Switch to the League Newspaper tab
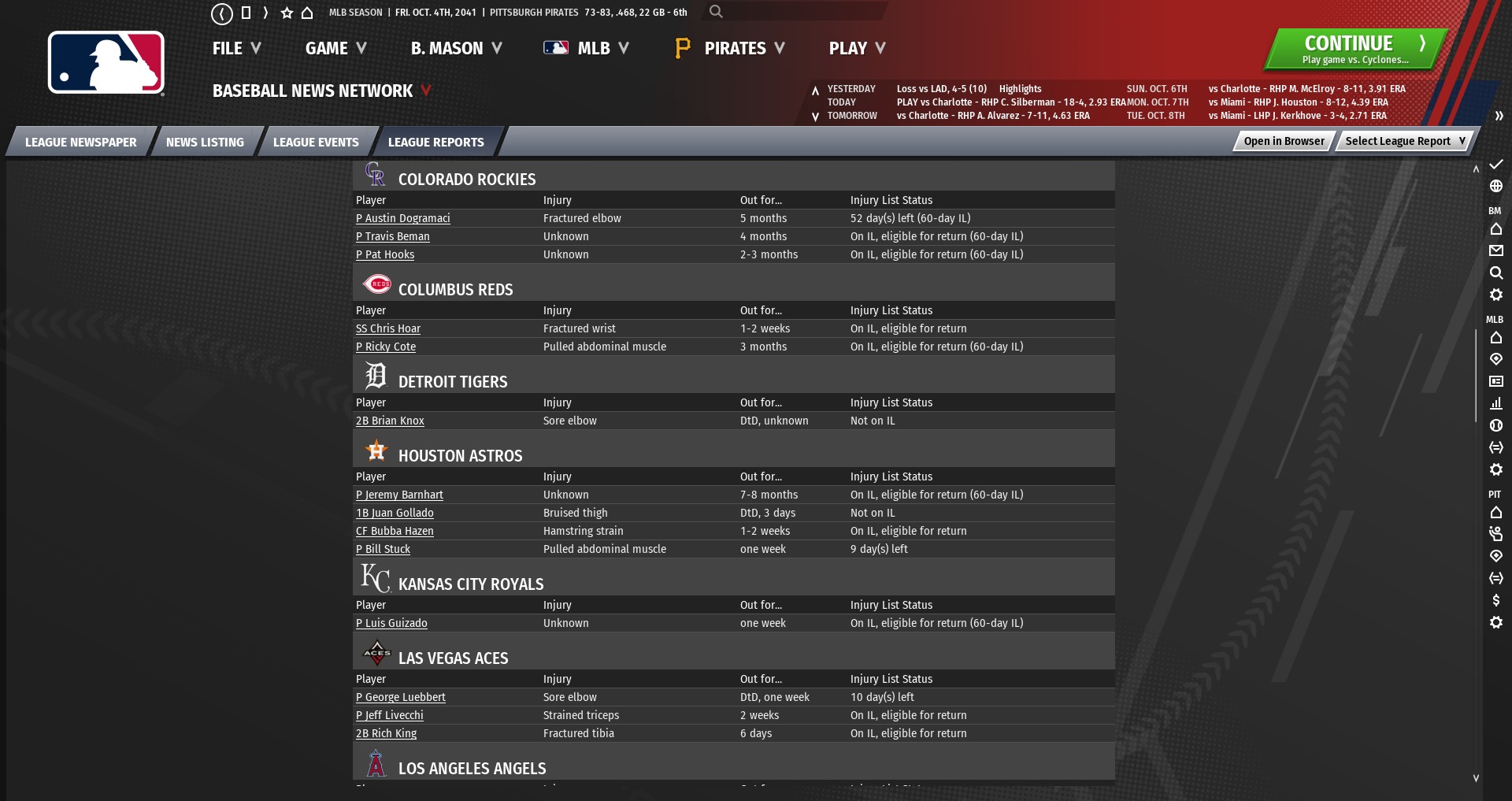Image resolution: width=1512 pixels, height=801 pixels. click(80, 143)
